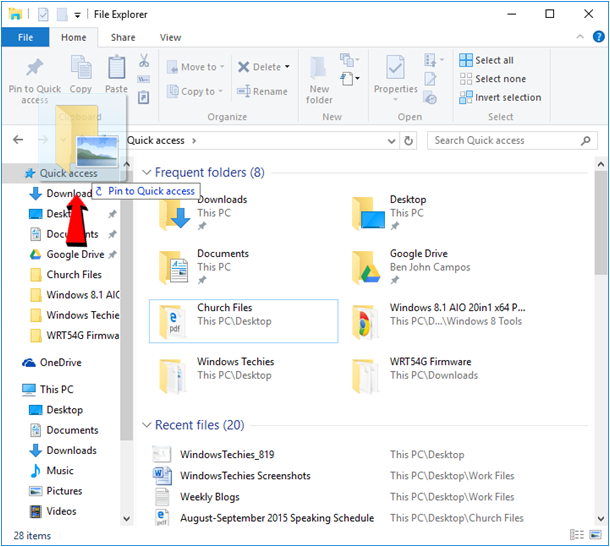Viewport: 610px width, 547px height.
Task: Click the Paste clipboard icon
Action: point(116,67)
